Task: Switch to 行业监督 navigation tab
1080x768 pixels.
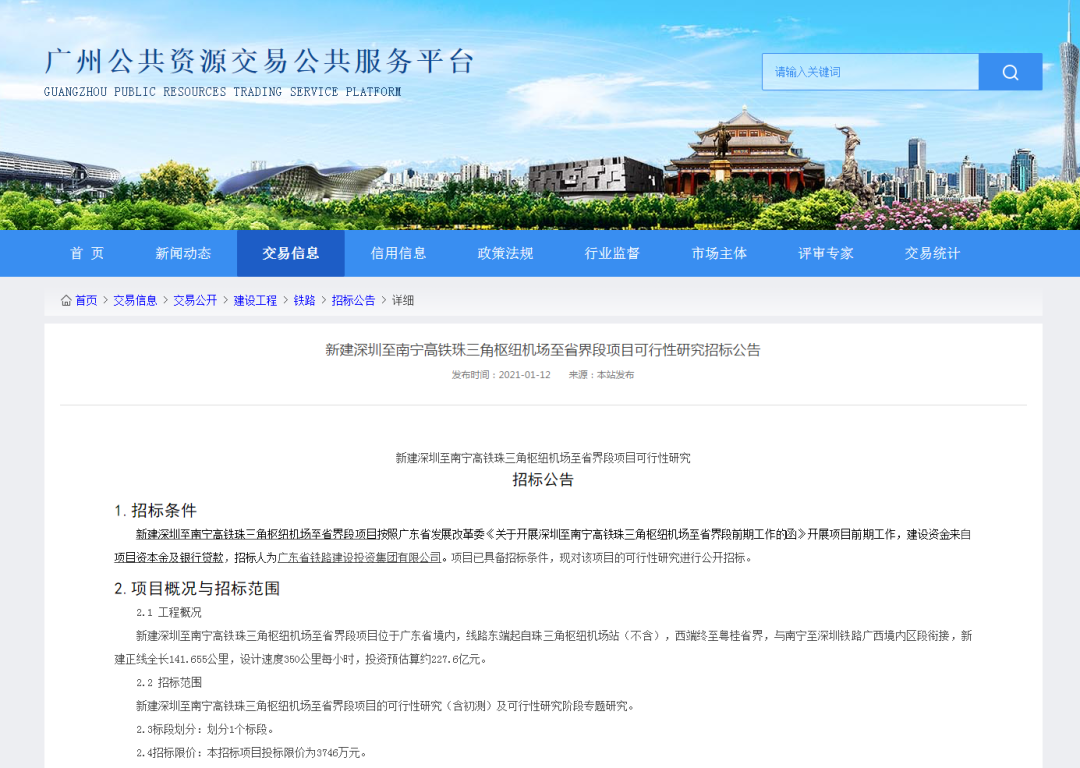Action: coord(612,253)
